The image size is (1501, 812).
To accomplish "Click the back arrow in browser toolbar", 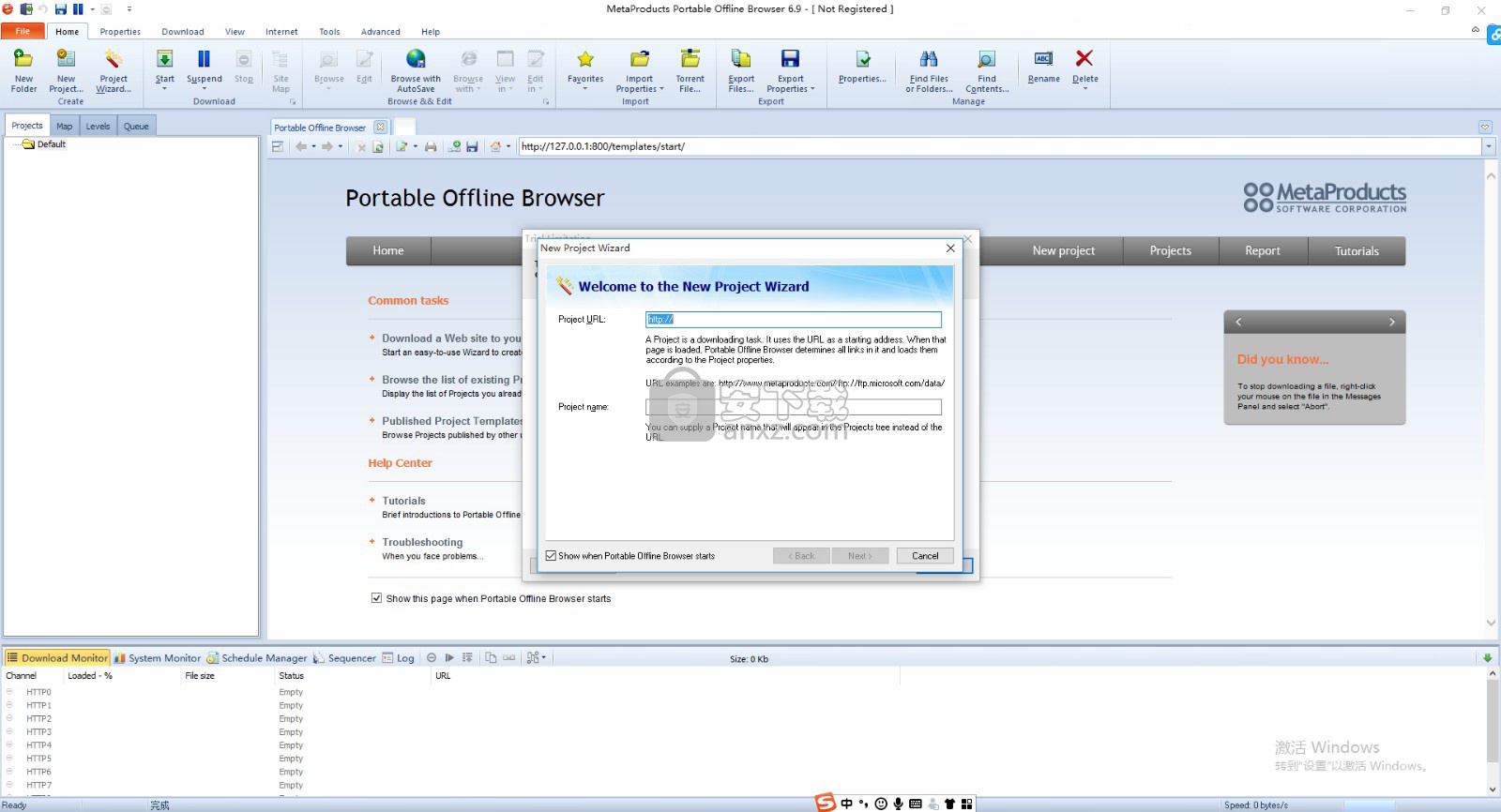I will pyautogui.click(x=300, y=147).
